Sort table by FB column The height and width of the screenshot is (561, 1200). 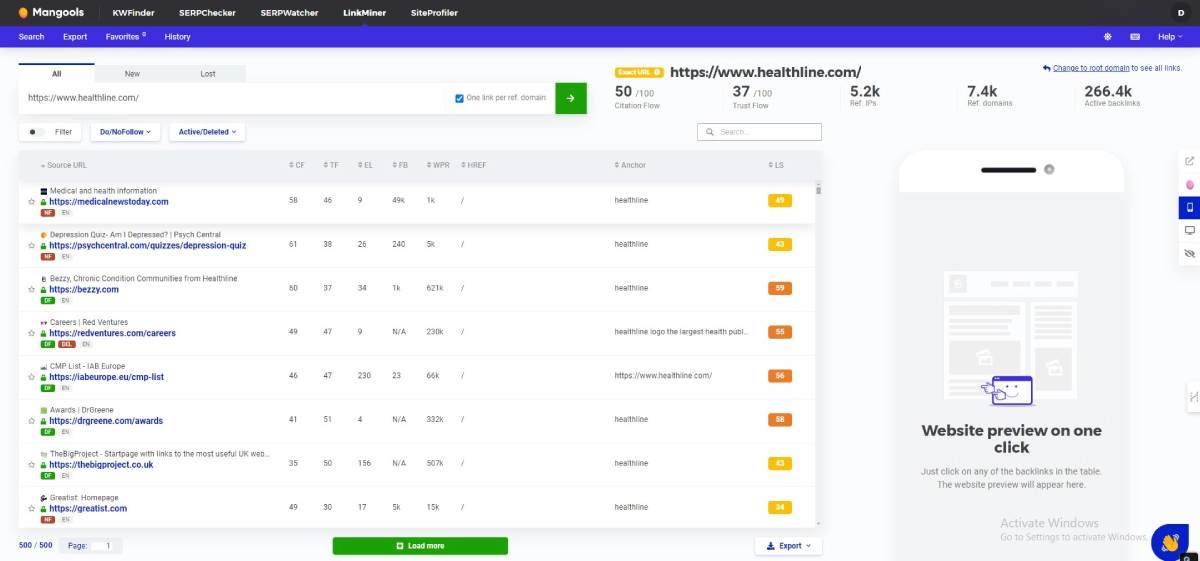point(400,165)
